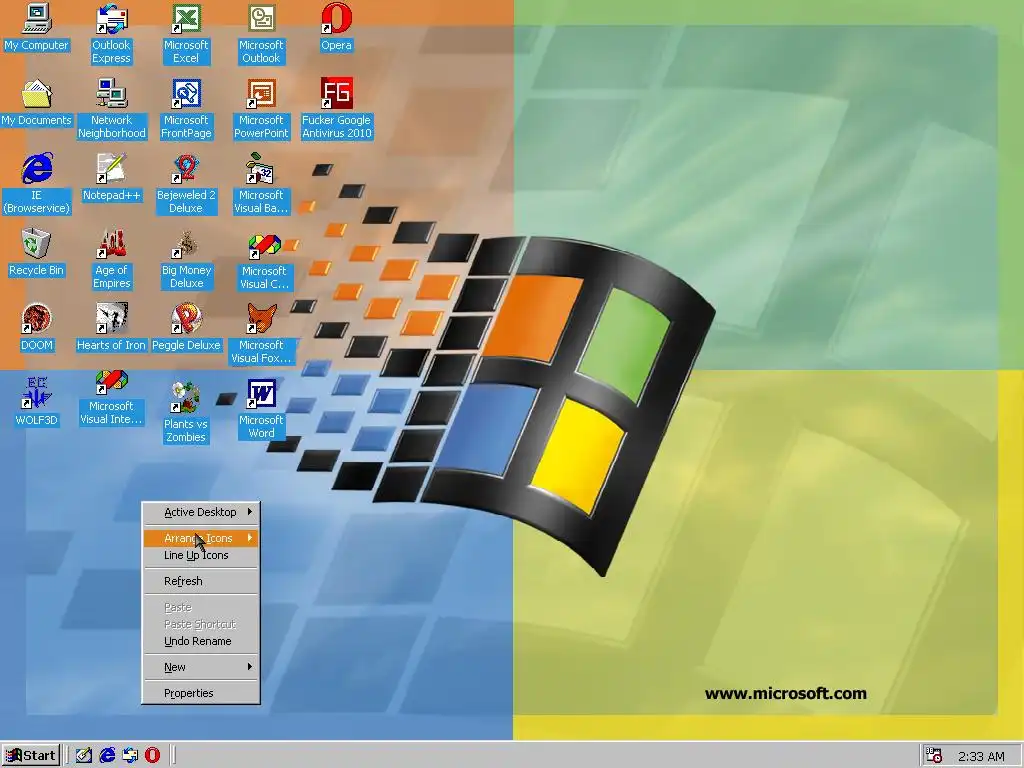Click Refresh in the context menu

tap(201, 581)
